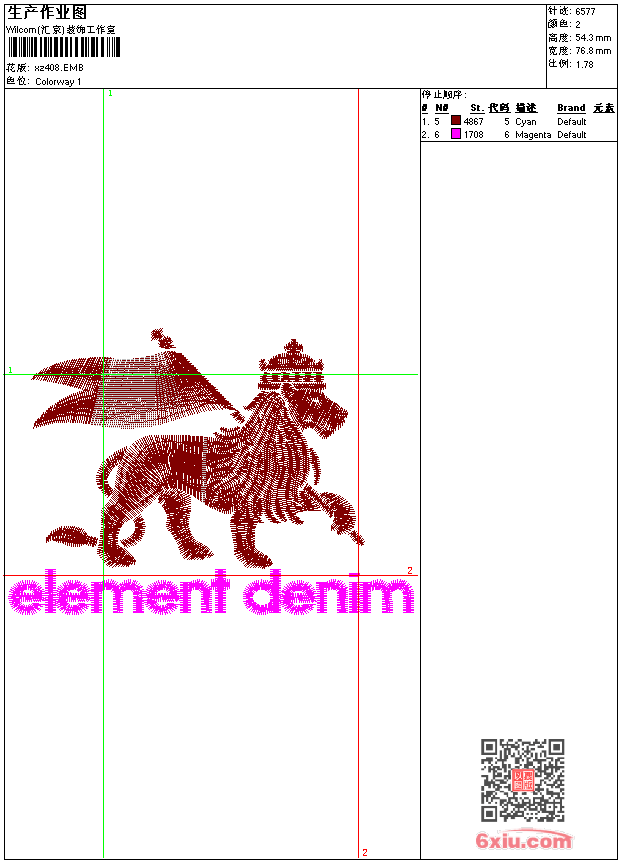Click the green '1' marker on the horizontal guide
This screenshot has height=860, width=620.
coord(10,370)
